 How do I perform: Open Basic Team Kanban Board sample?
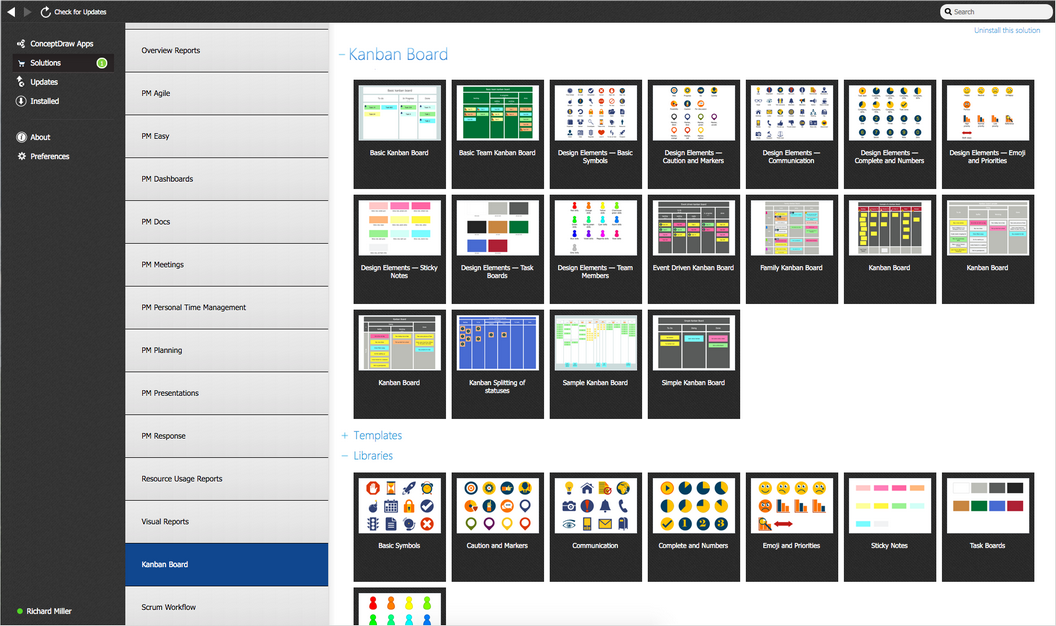tap(498, 135)
